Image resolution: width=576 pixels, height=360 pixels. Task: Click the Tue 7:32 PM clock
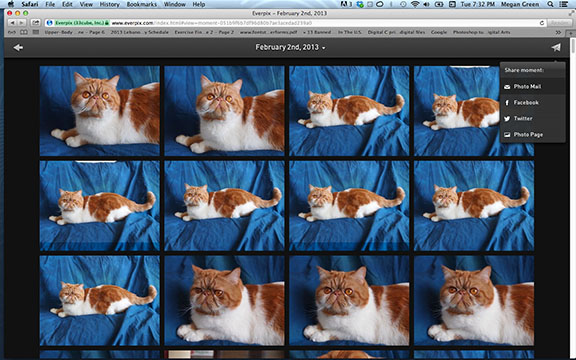click(479, 4)
